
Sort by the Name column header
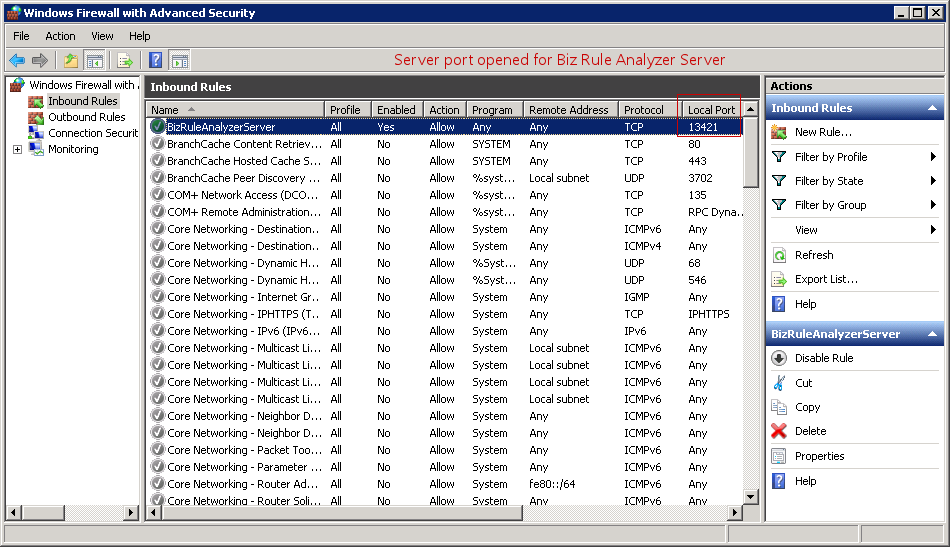click(235, 110)
